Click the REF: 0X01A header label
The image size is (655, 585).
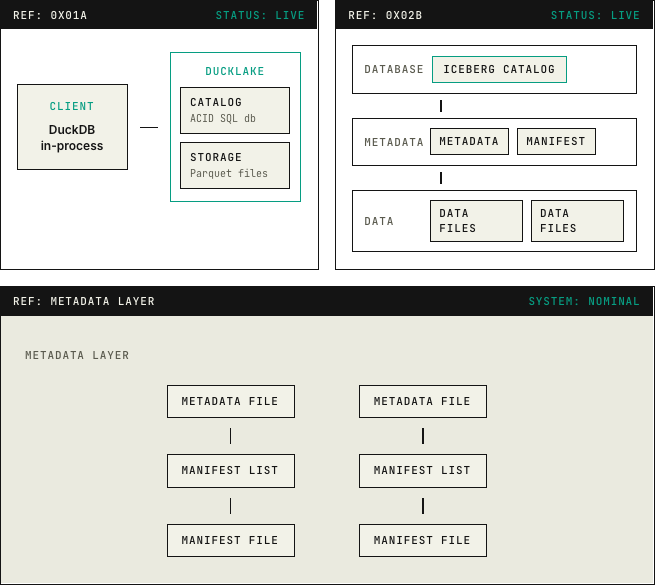[50, 15]
